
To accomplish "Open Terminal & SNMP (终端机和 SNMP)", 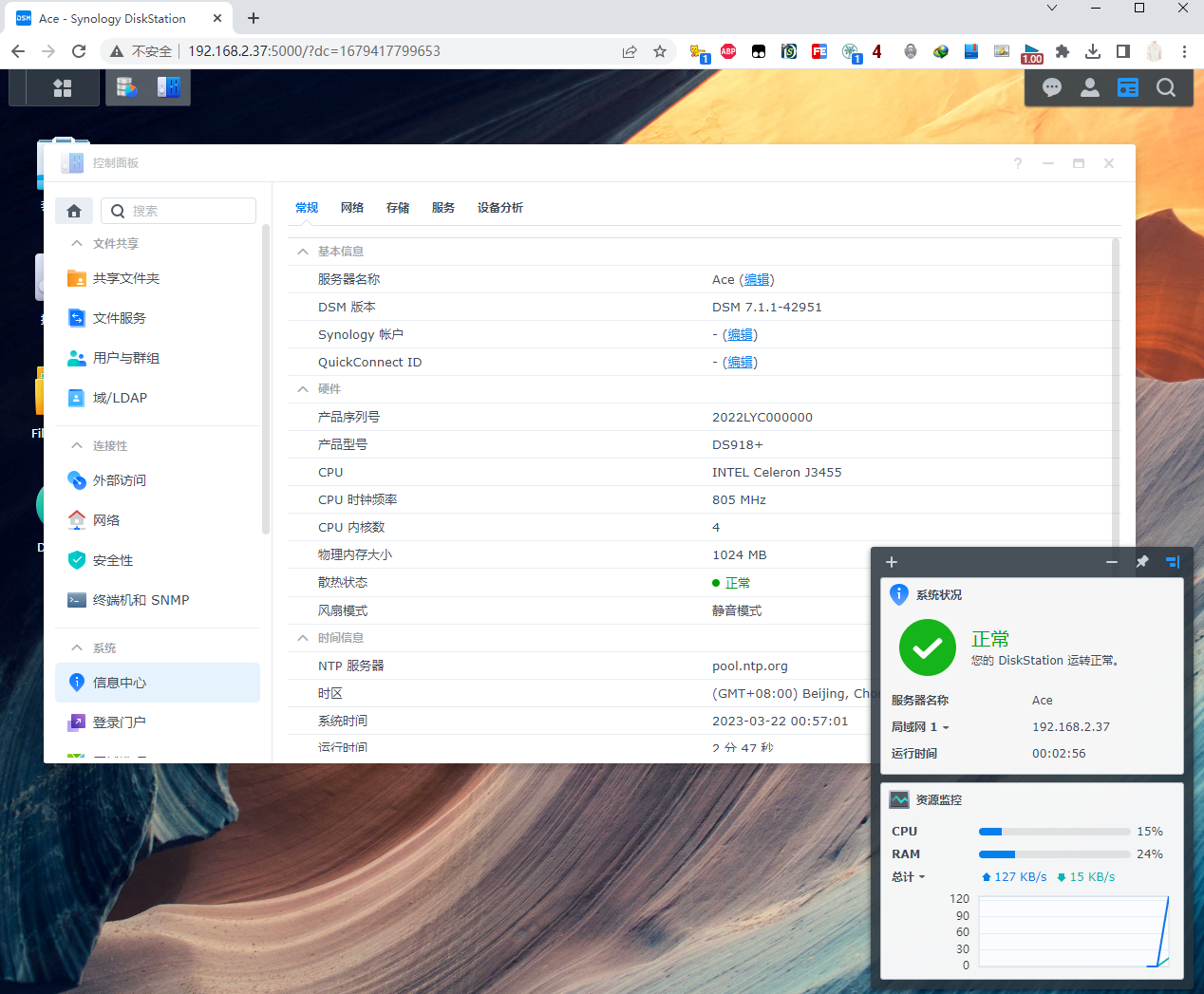I will [158, 600].
